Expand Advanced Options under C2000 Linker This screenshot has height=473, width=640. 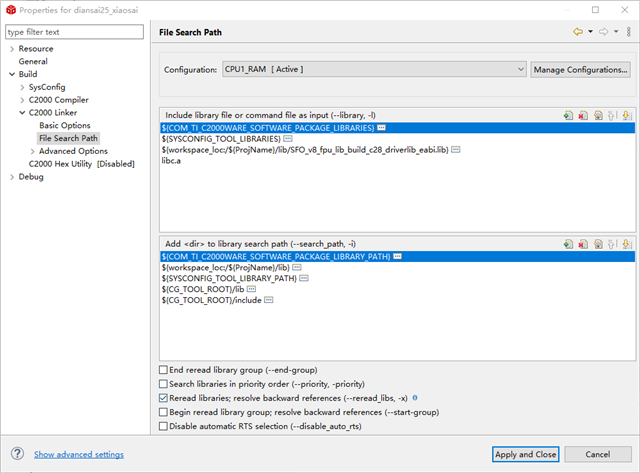pyautogui.click(x=32, y=151)
